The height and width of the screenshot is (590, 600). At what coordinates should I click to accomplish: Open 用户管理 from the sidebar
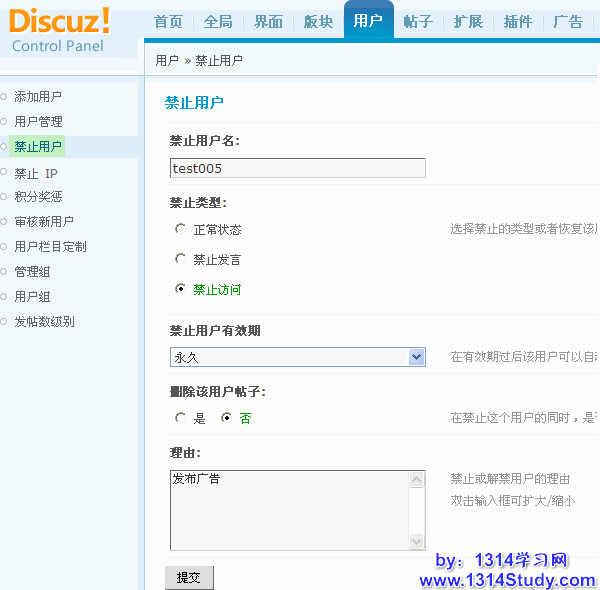click(38, 122)
